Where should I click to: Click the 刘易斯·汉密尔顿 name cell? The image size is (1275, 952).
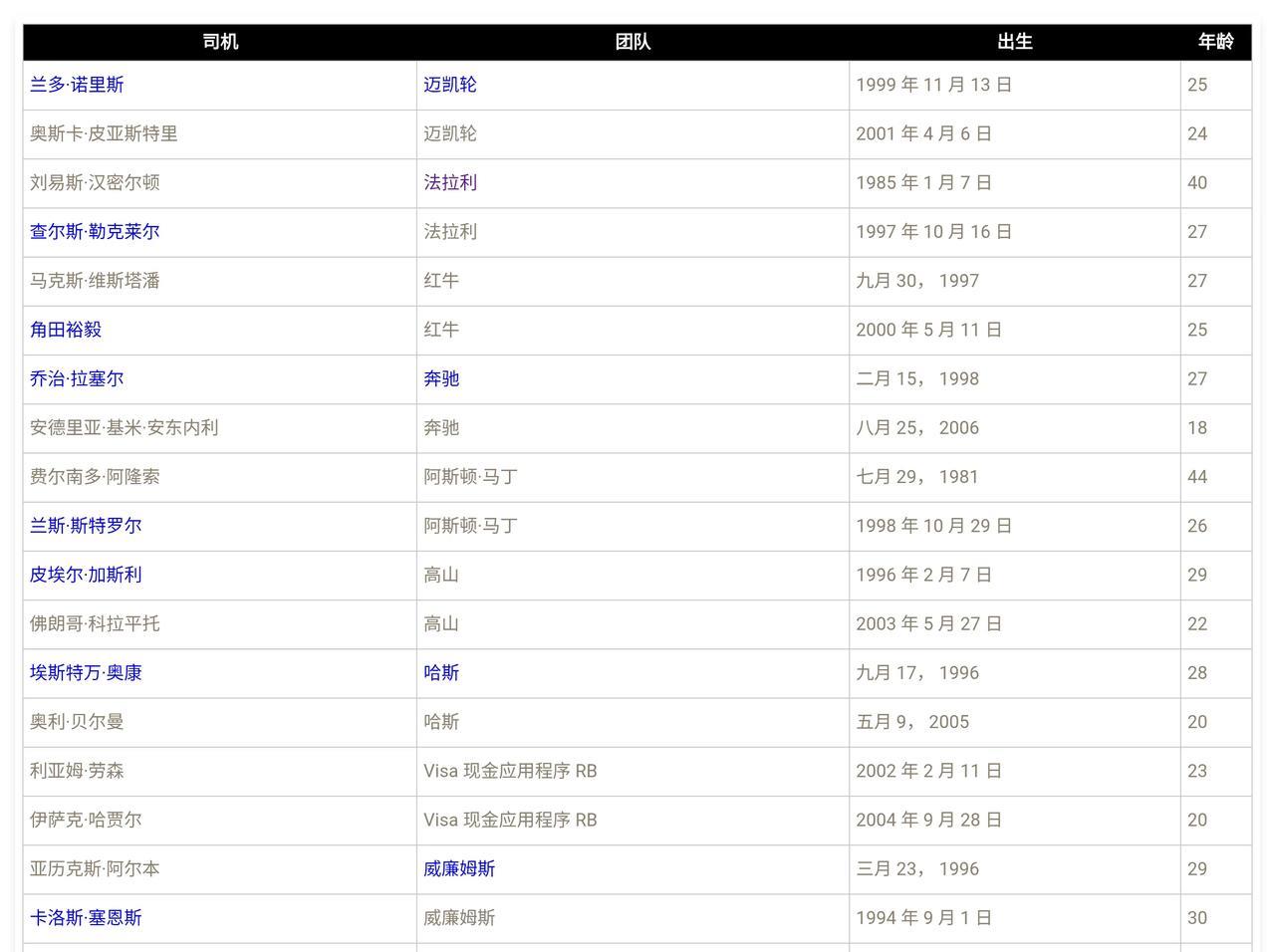coord(95,182)
